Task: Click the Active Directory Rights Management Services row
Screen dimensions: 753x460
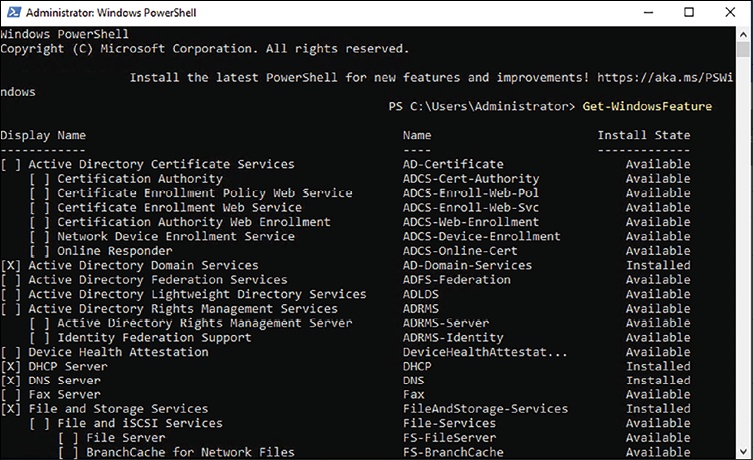Action: tap(346, 309)
